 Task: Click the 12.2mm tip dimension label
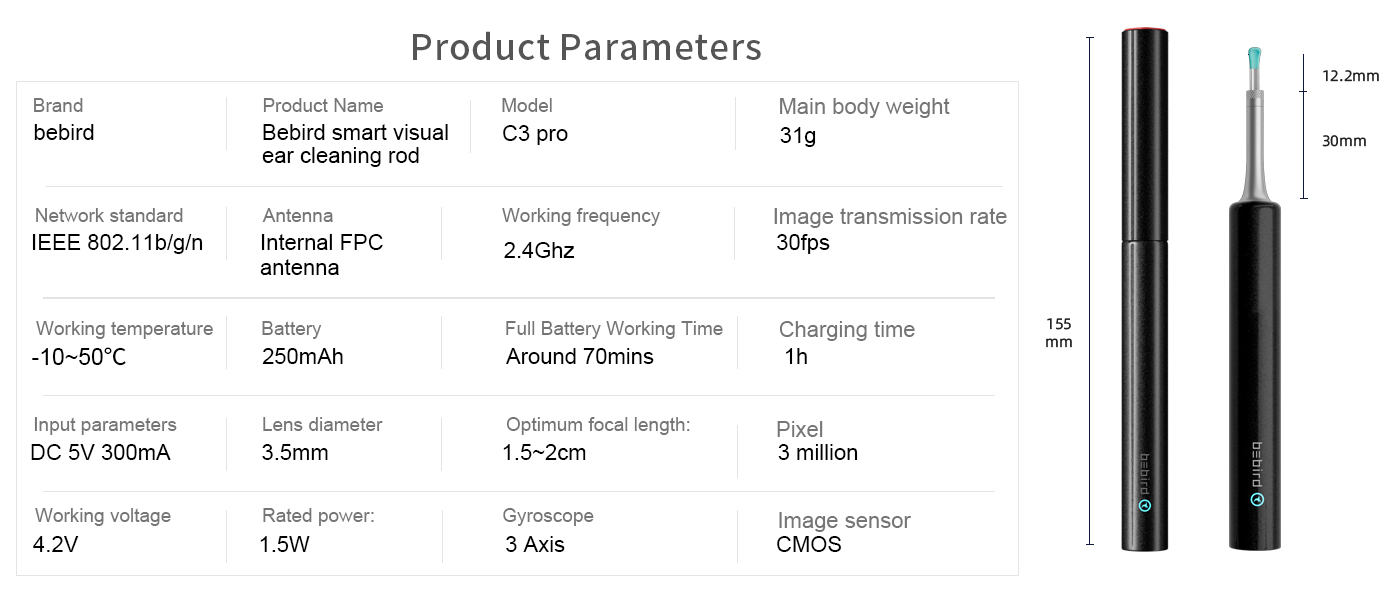(x=1350, y=76)
